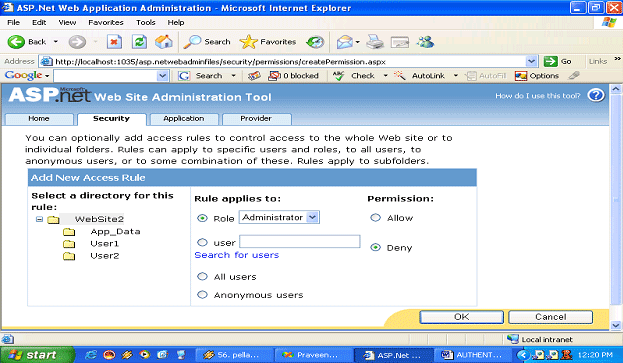Click the Google toolbar search input box
This screenshot has width=623, height=363.
coord(106,75)
